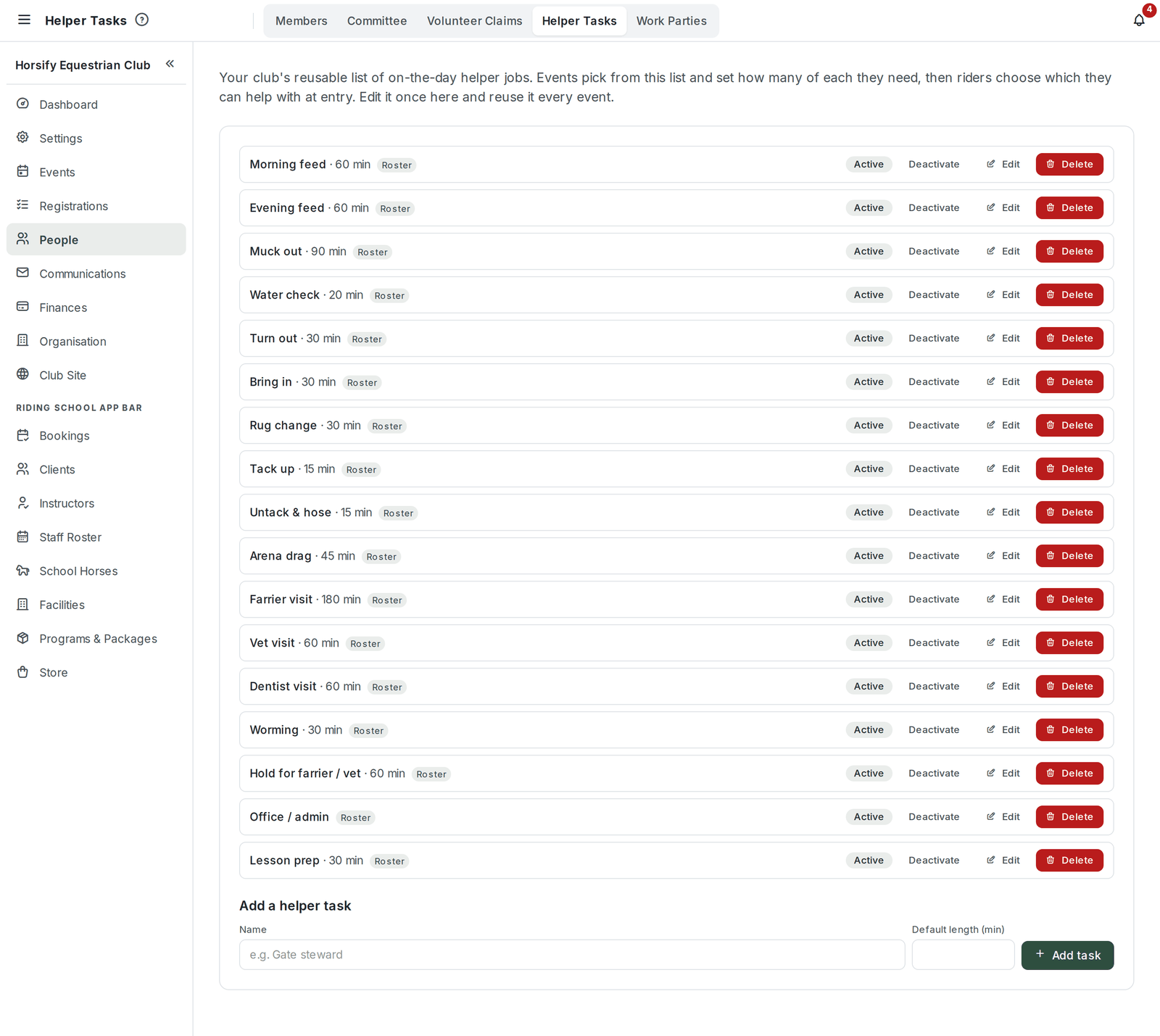Click the Add task button
The height and width of the screenshot is (1036, 1160).
click(x=1067, y=956)
